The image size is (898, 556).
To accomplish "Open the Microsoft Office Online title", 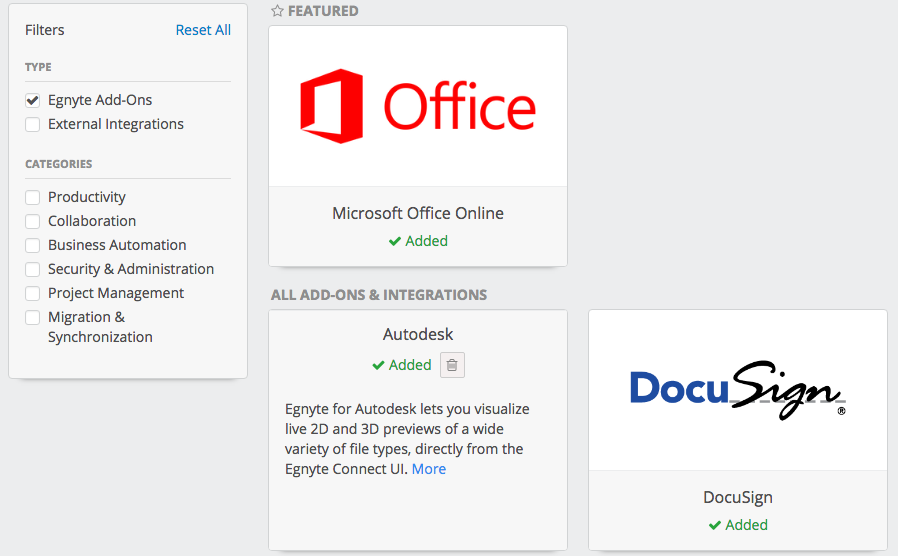I will pos(418,213).
